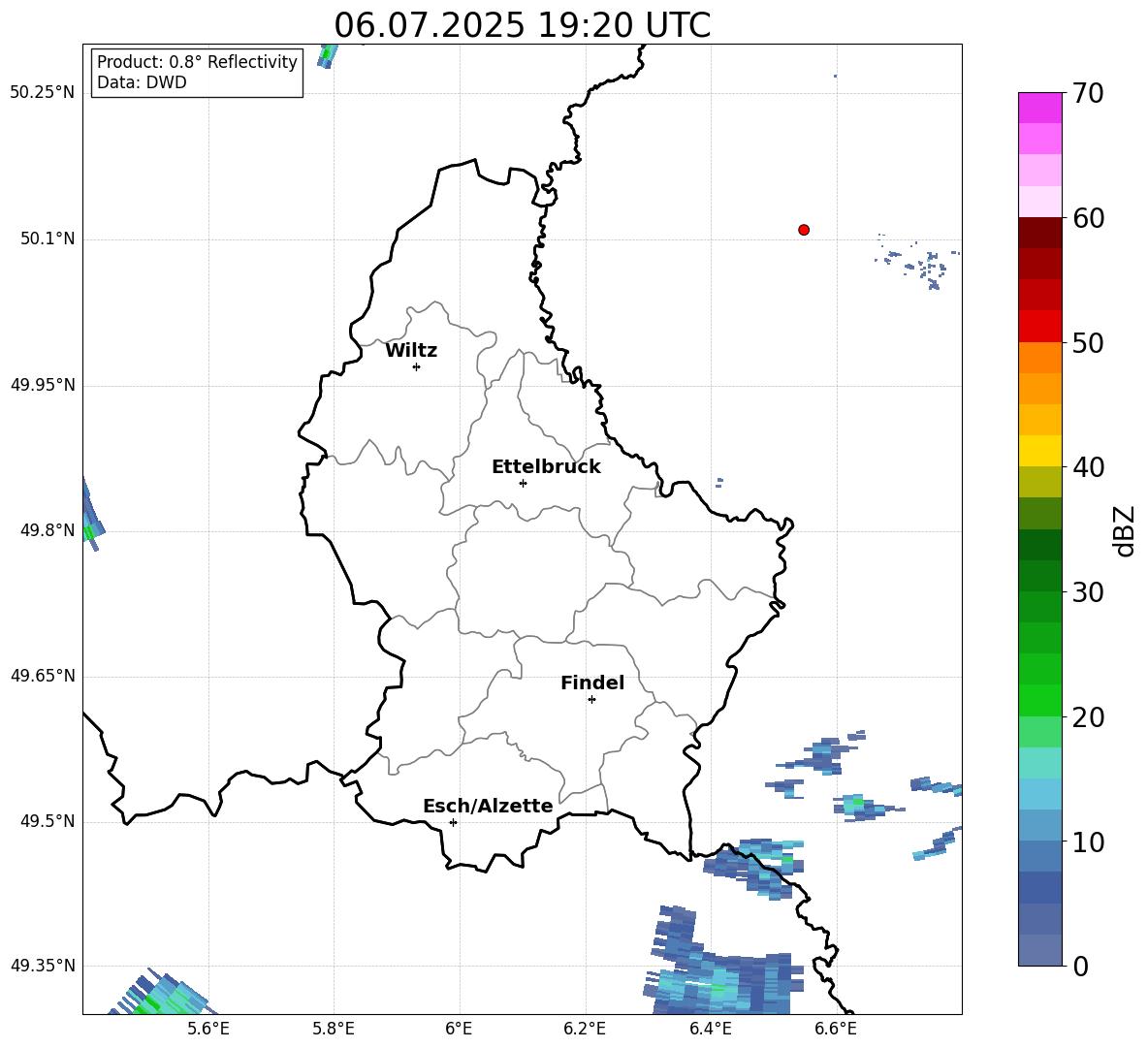This screenshot has height=1048, width=1148.
Task: Click the magenta 68-70 dBZ color band
Action: click(1039, 108)
